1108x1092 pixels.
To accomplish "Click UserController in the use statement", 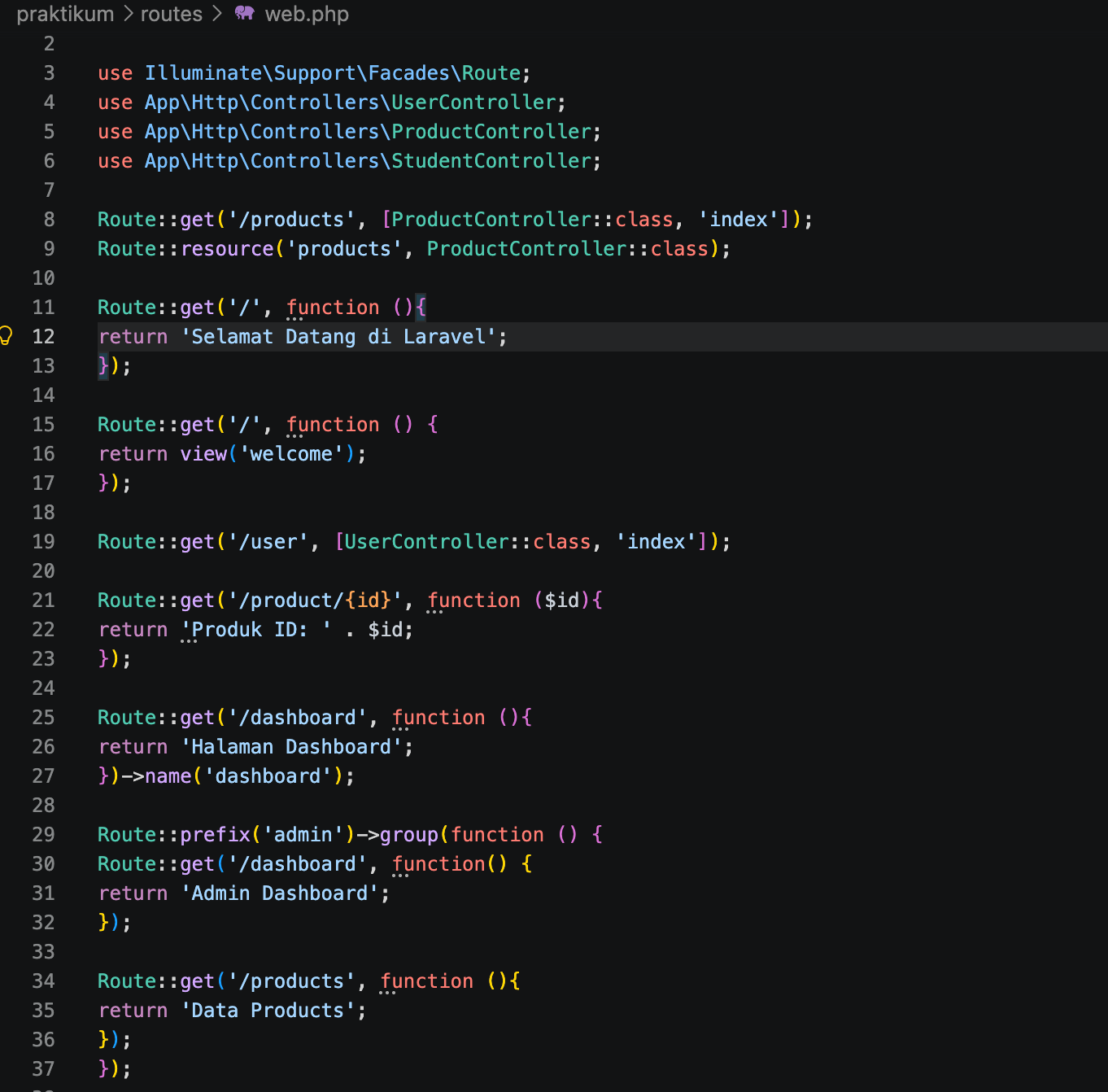I will [474, 102].
